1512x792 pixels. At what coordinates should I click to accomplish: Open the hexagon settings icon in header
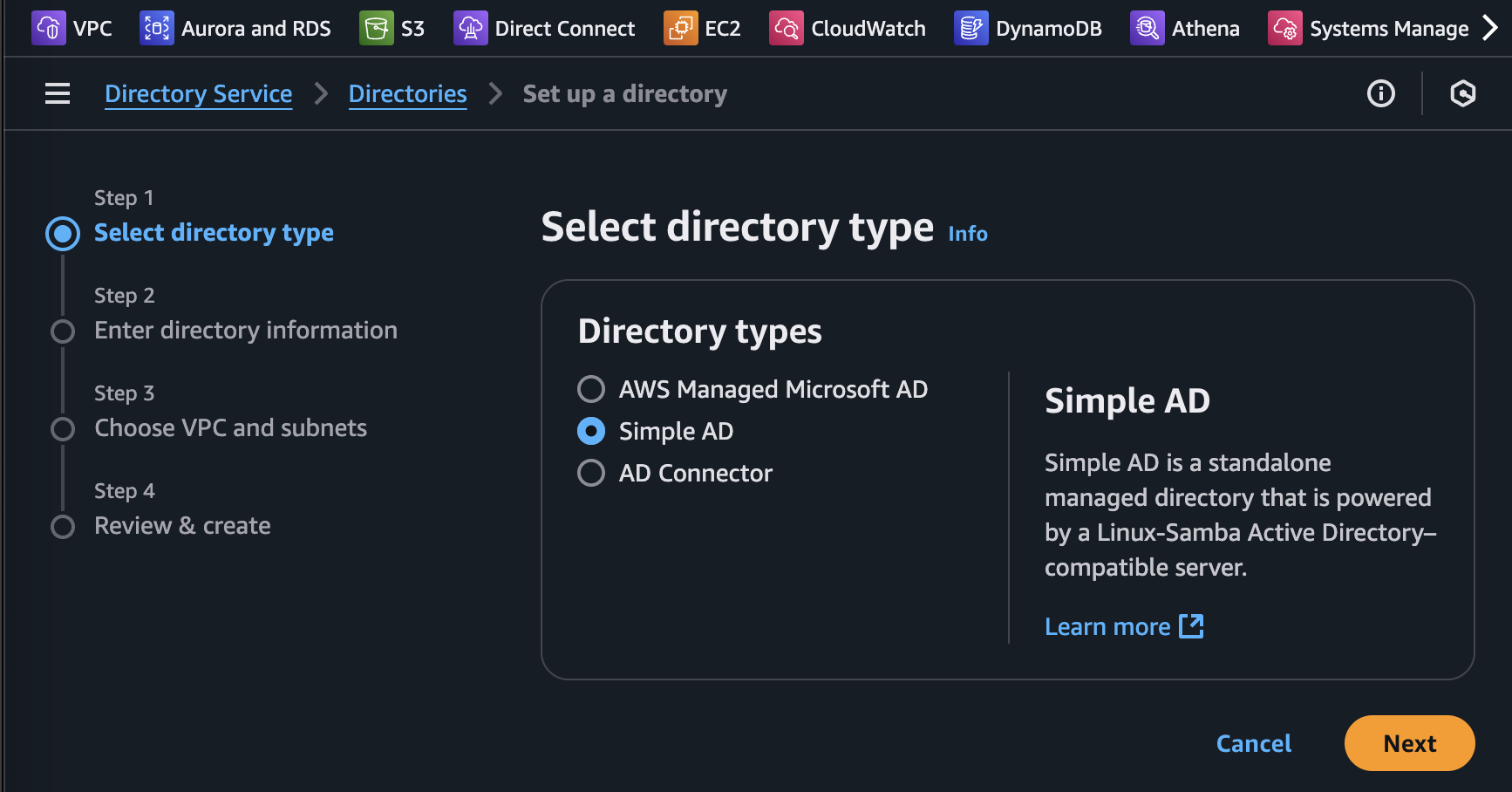pos(1462,93)
